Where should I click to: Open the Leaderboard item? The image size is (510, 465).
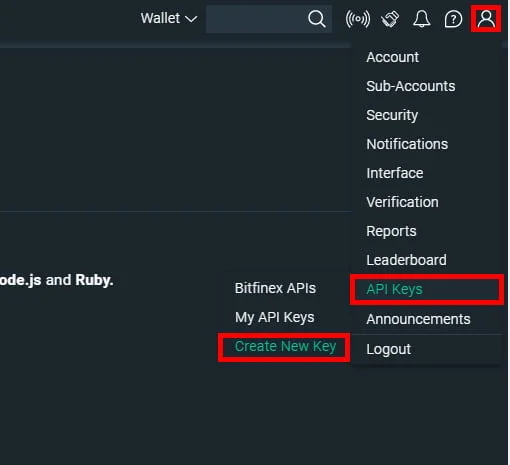click(x=406, y=260)
